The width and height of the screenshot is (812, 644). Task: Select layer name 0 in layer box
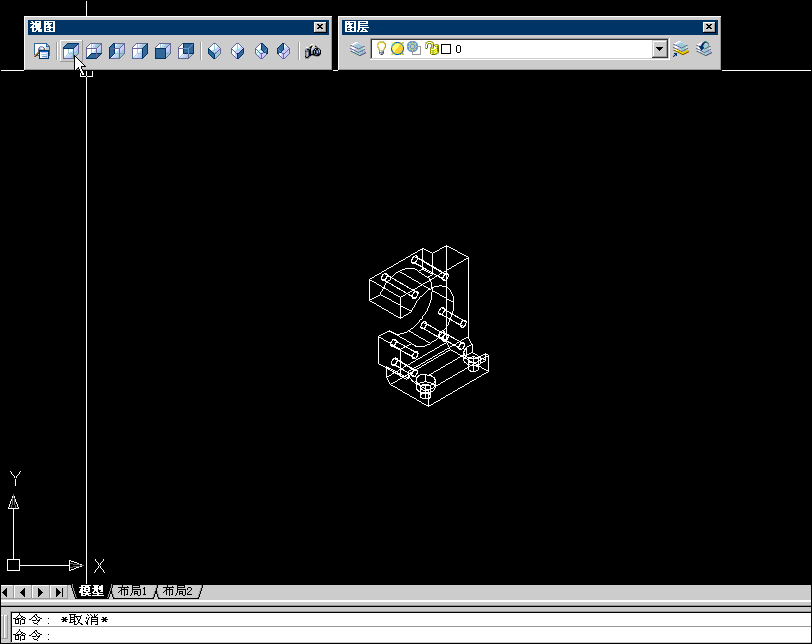[x=458, y=49]
